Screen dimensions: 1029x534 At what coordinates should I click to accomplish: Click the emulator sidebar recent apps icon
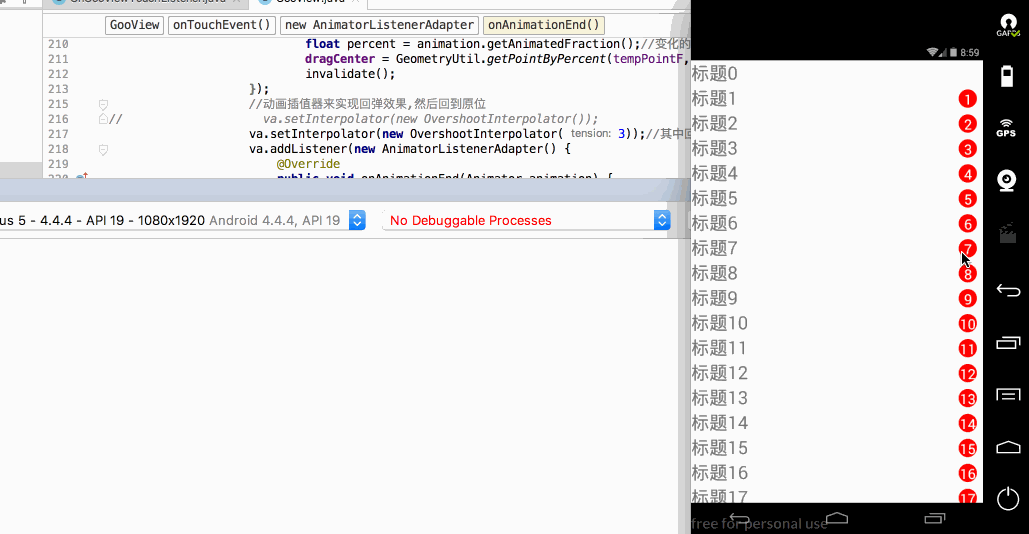[x=1009, y=342]
